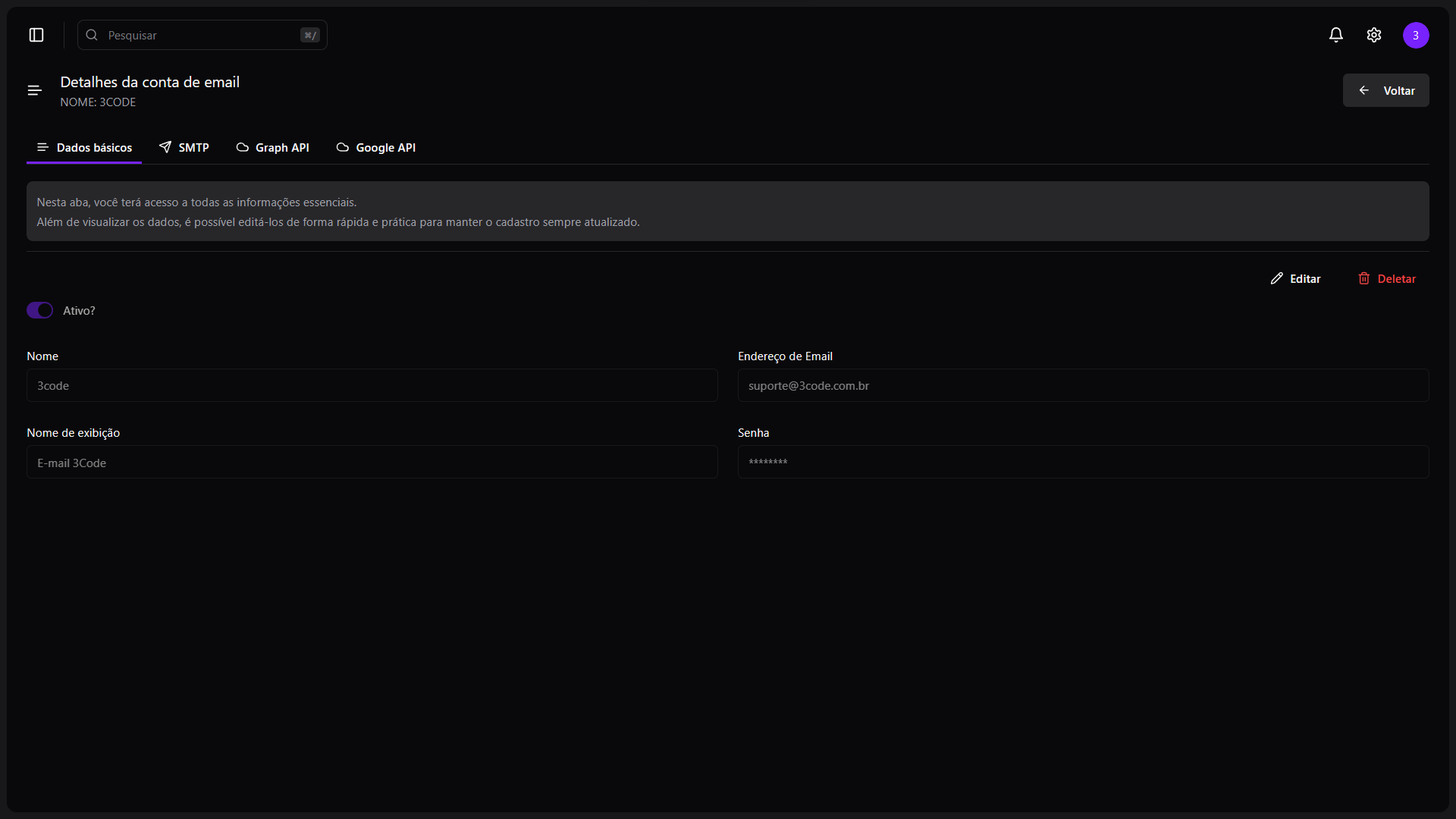The width and height of the screenshot is (1456, 819).
Task: Select the Dados básicos tab
Action: (84, 147)
